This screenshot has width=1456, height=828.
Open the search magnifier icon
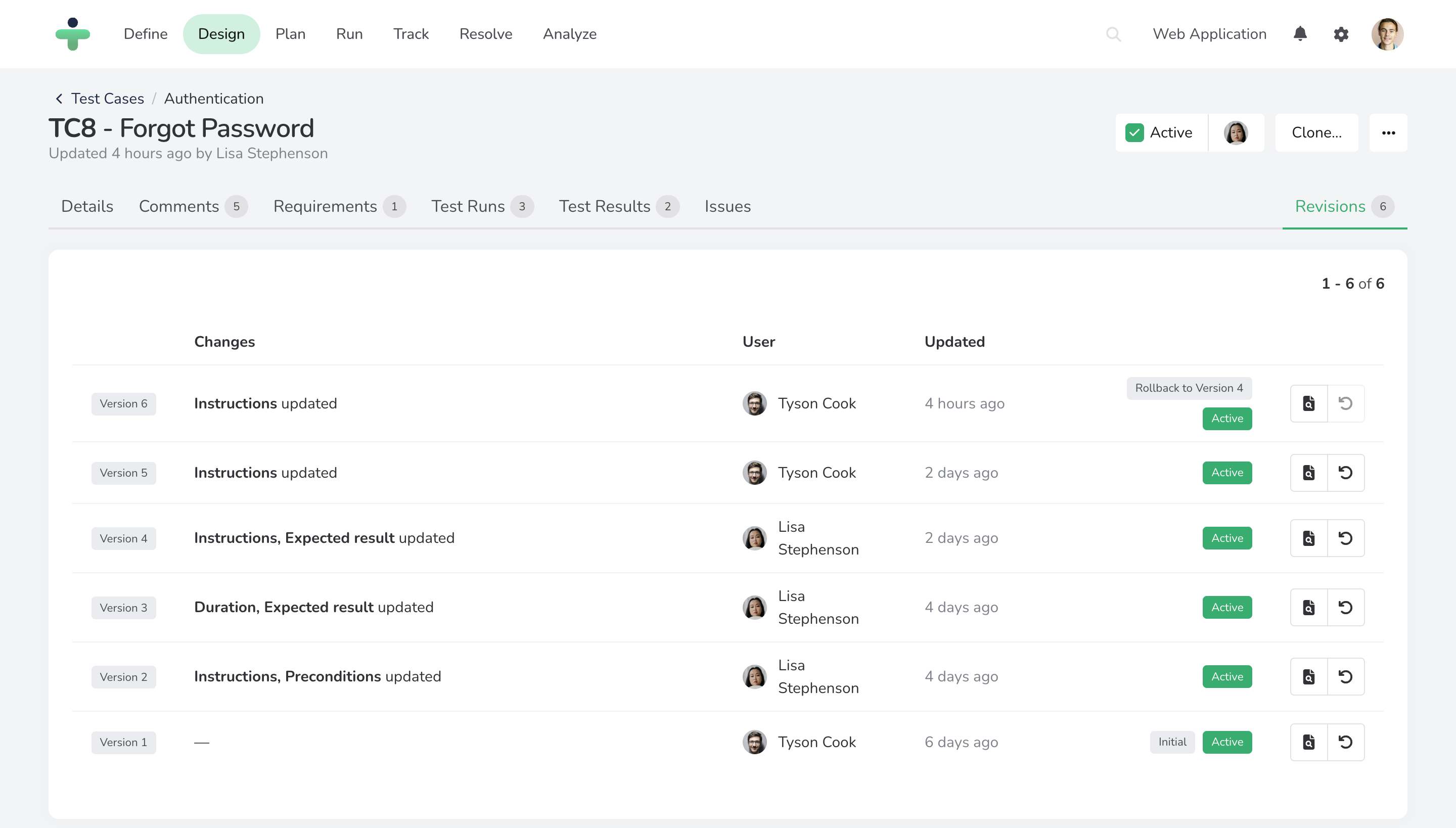(x=1113, y=35)
